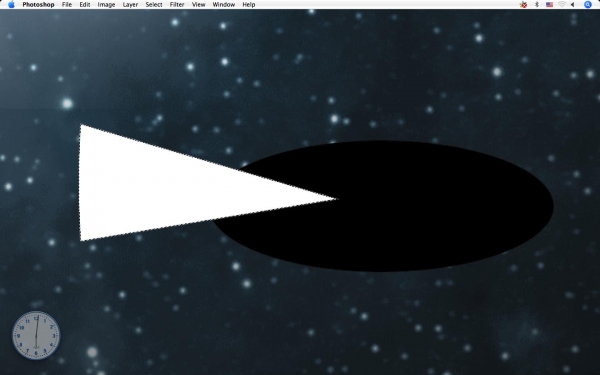This screenshot has width=600, height=375.
Task: Open the Image menu
Action: pyautogui.click(x=106, y=5)
